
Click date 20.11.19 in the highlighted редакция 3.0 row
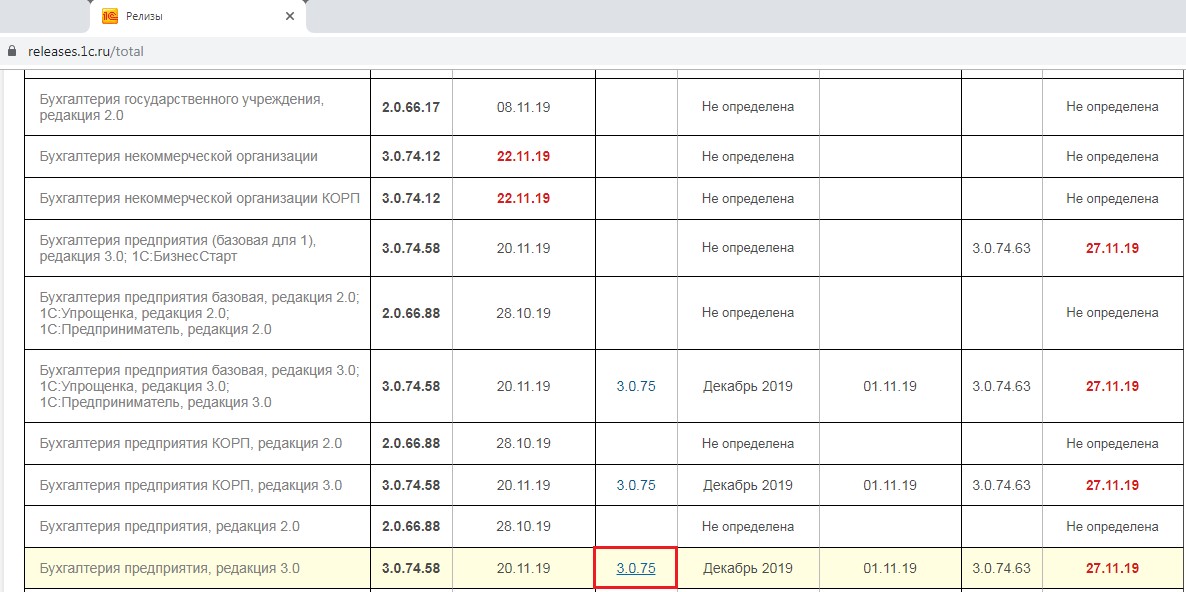523,569
